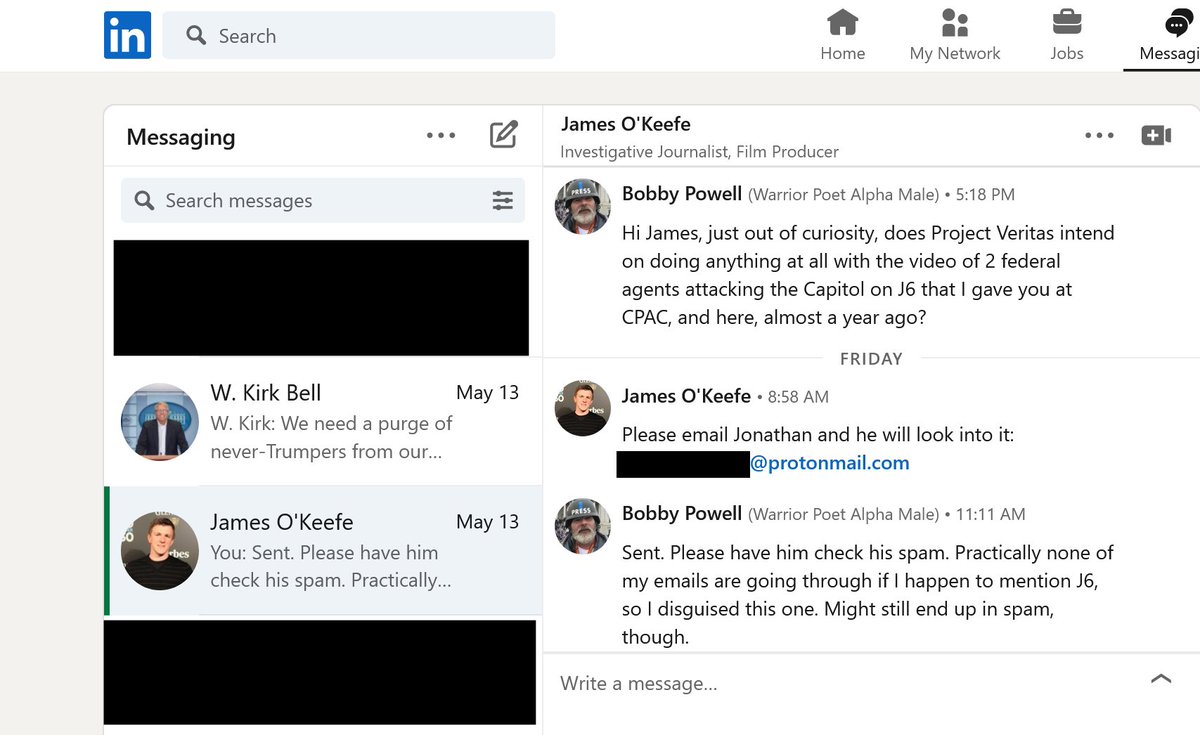This screenshot has height=735, width=1200.
Task: Open conversation three-dot options menu
Action: click(1099, 136)
